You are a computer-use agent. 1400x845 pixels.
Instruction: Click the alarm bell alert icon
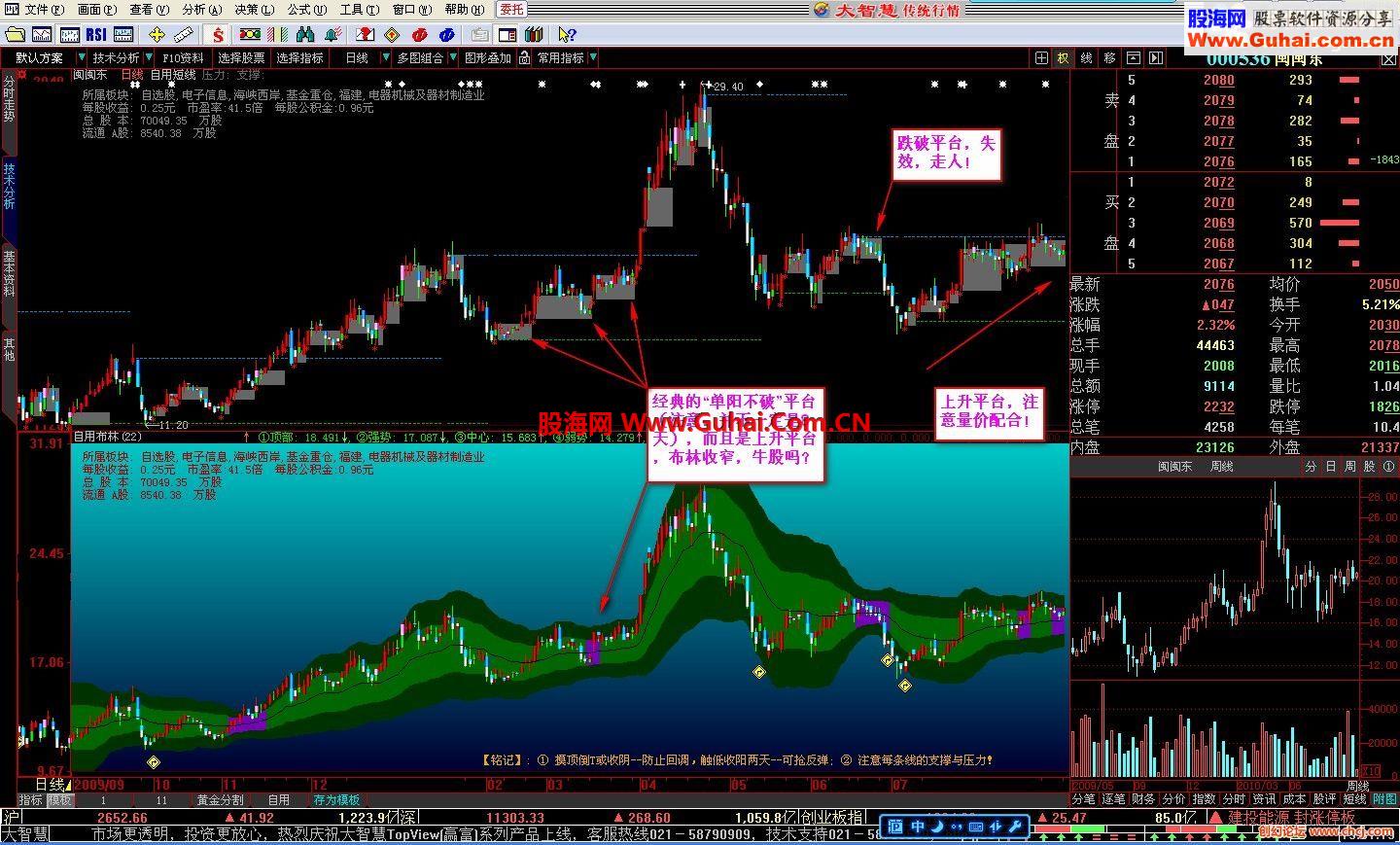(x=332, y=35)
